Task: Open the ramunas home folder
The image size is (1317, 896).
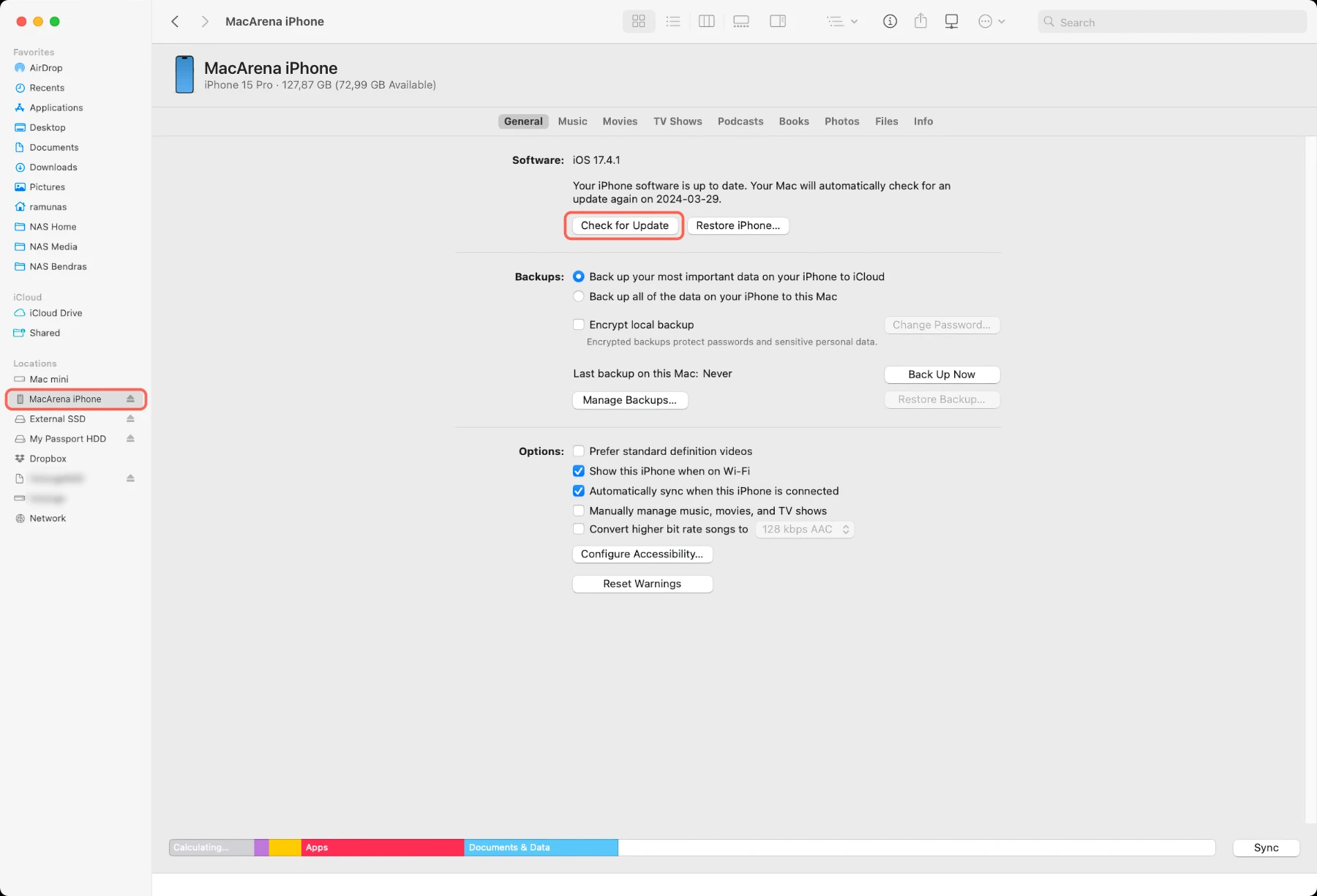Action: pyautogui.click(x=48, y=207)
